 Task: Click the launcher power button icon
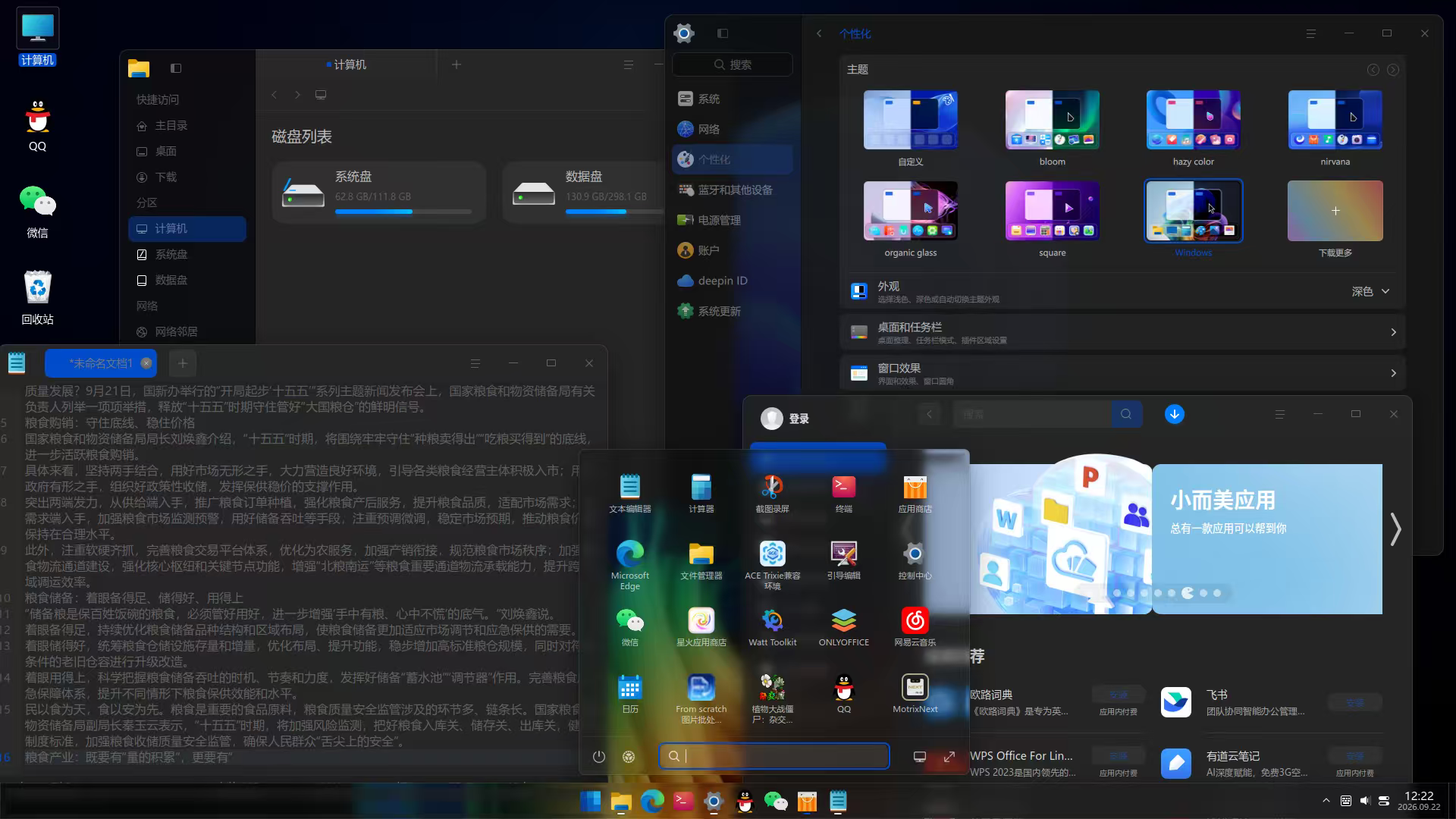(x=598, y=756)
